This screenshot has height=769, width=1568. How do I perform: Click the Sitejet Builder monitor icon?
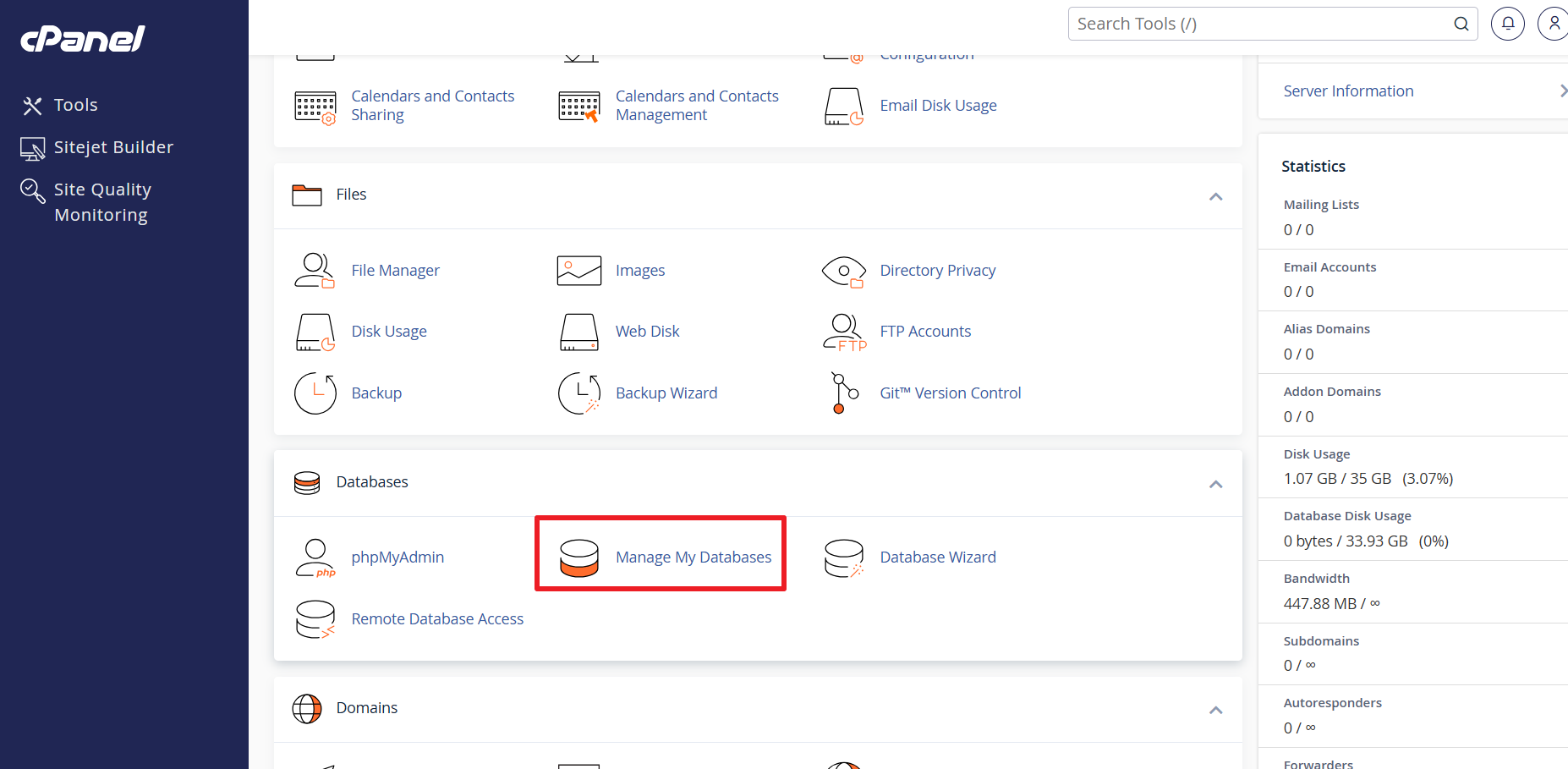[x=32, y=149]
